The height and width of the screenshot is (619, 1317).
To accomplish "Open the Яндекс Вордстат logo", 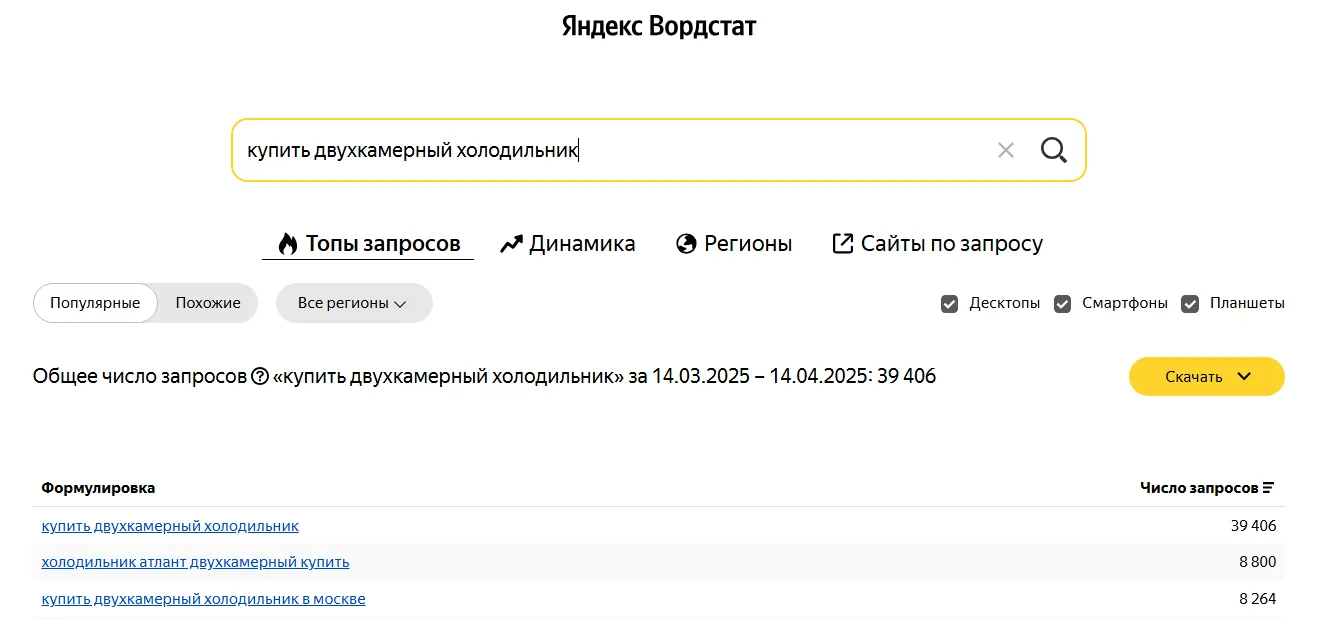I will click(659, 26).
